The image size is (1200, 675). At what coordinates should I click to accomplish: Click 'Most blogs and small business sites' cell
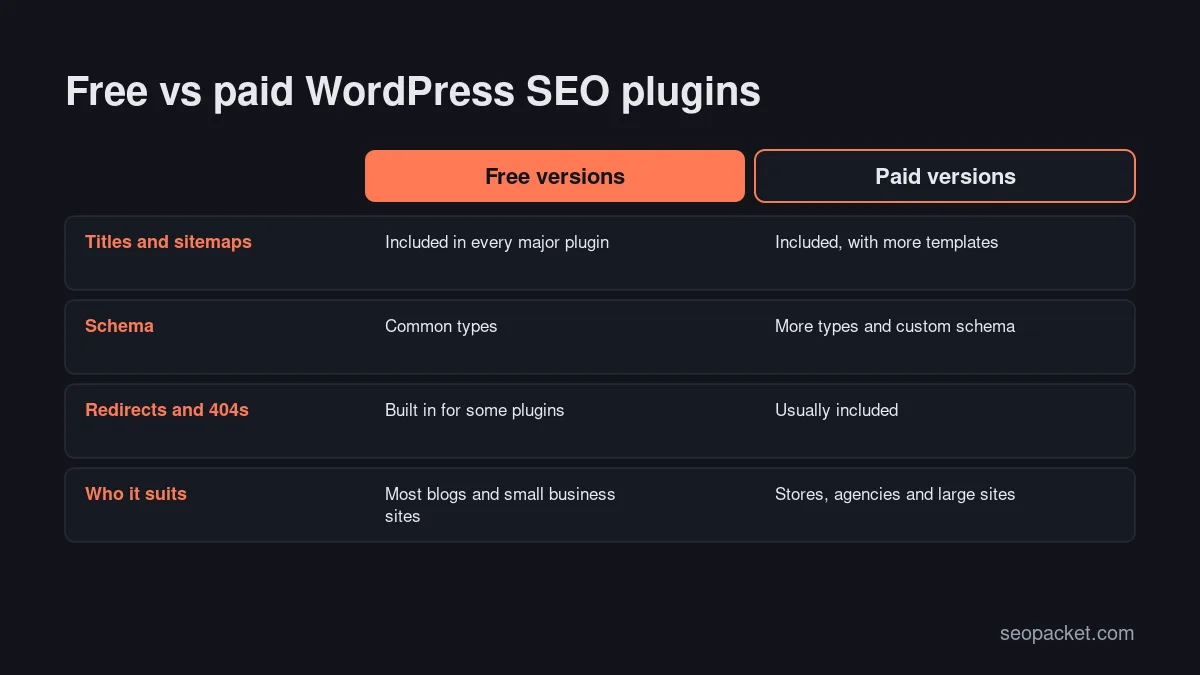click(x=500, y=505)
